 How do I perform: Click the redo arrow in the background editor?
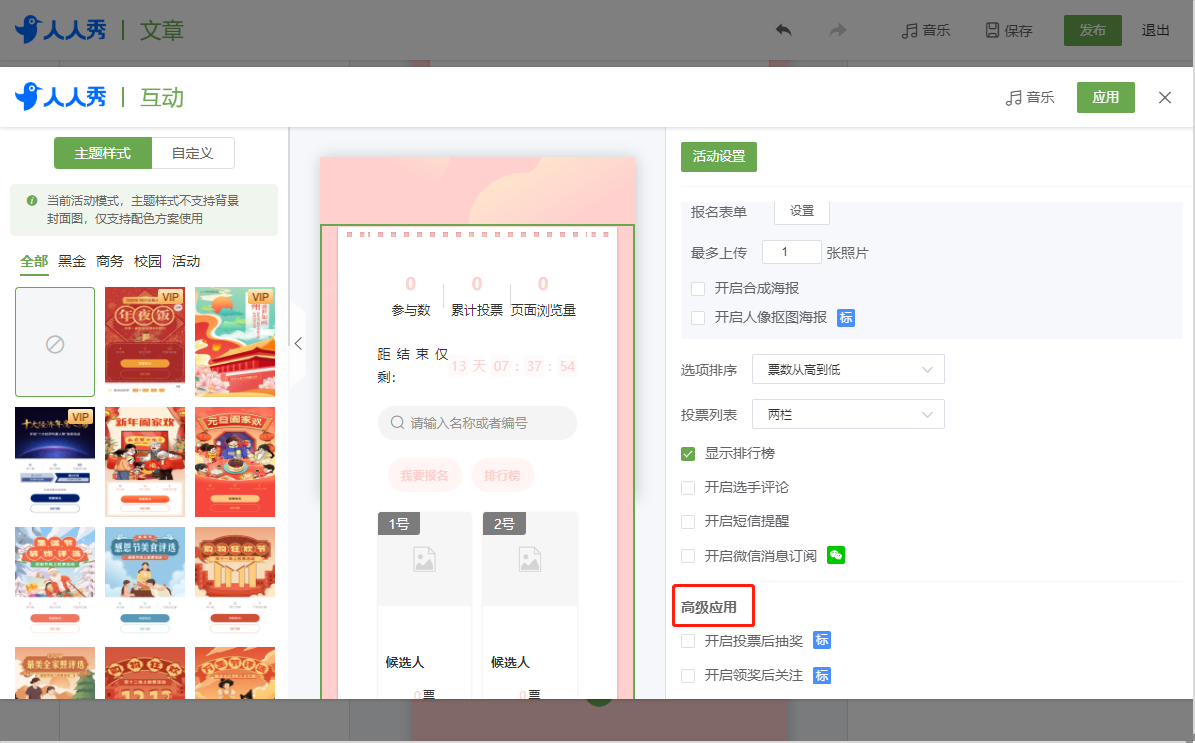pos(838,30)
